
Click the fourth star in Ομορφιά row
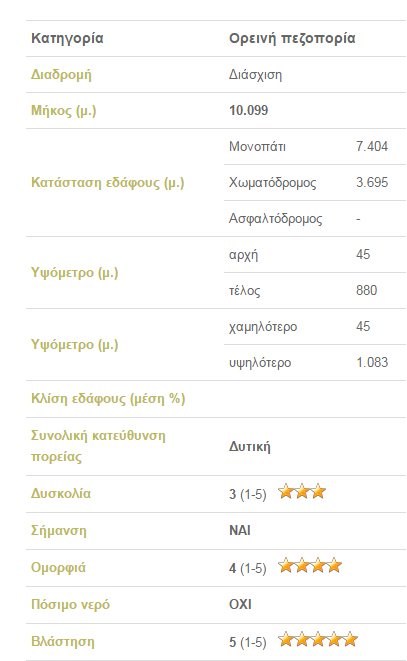[334, 566]
